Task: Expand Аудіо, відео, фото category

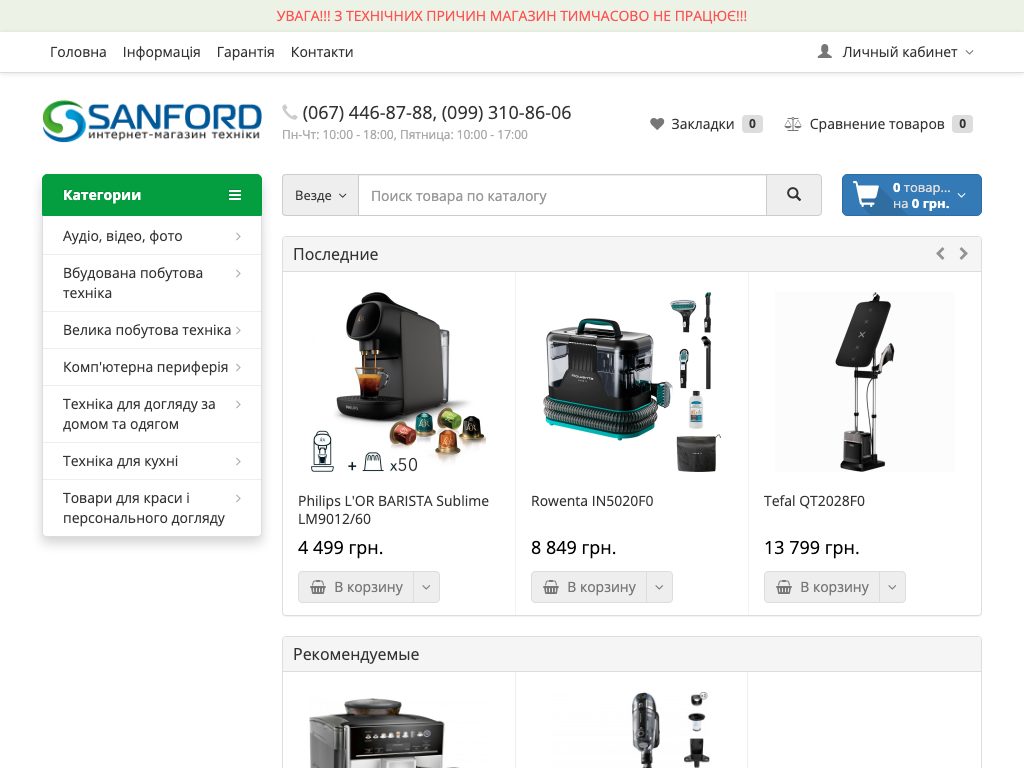Action: click(x=238, y=236)
